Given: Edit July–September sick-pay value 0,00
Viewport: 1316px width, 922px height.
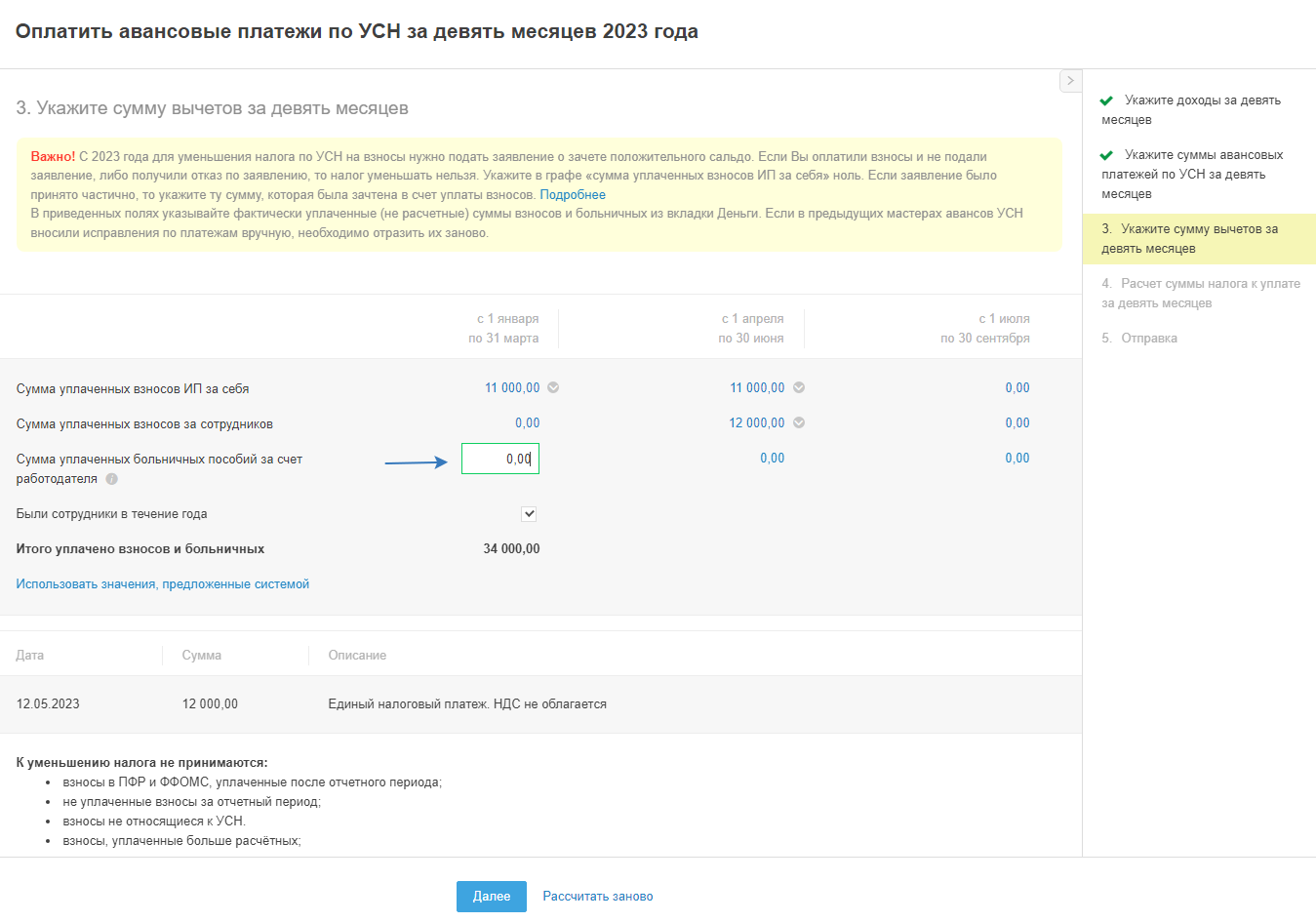Looking at the screenshot, I should (x=1017, y=458).
